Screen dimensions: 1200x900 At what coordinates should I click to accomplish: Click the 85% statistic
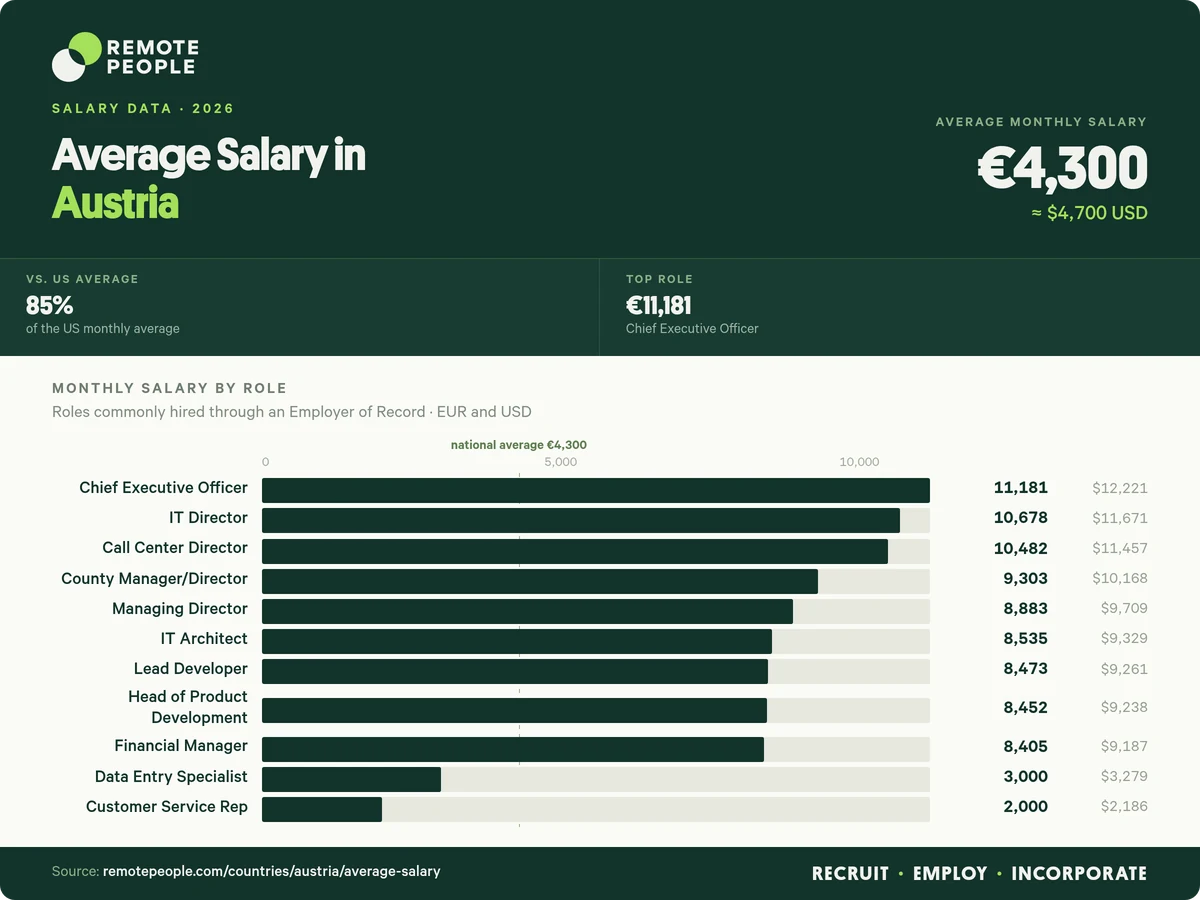pyautogui.click(x=50, y=305)
